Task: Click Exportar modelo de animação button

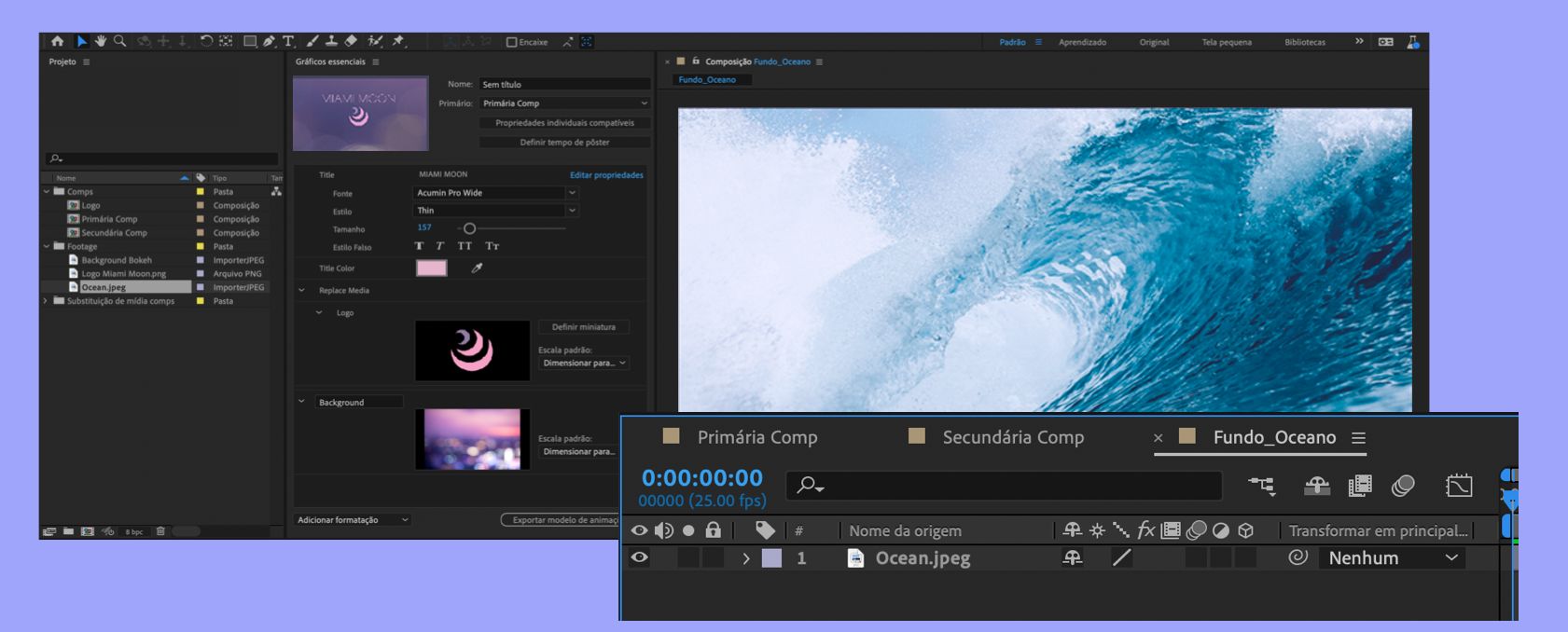Action: click(x=561, y=520)
